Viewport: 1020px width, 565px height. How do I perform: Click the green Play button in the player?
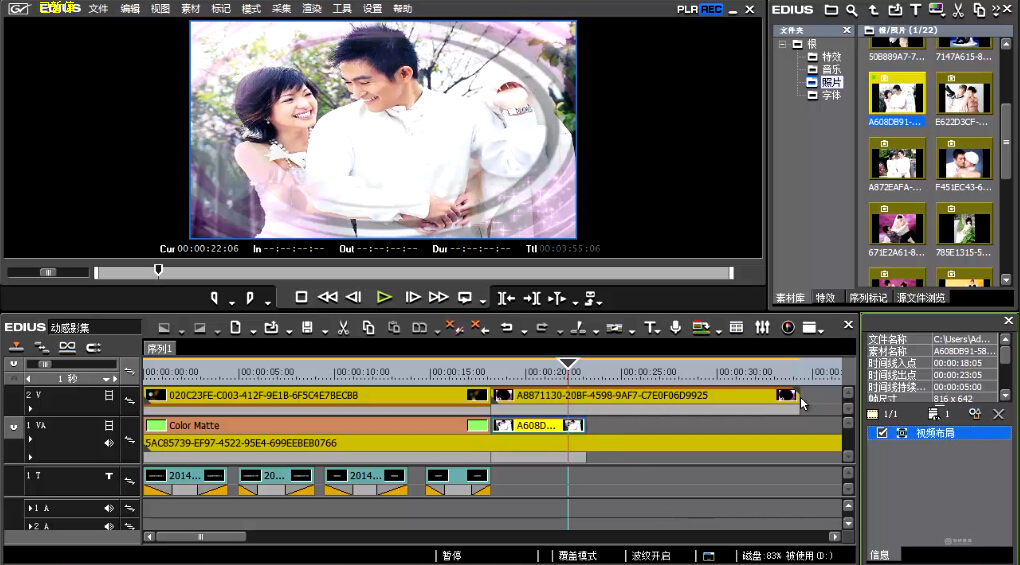(x=384, y=297)
